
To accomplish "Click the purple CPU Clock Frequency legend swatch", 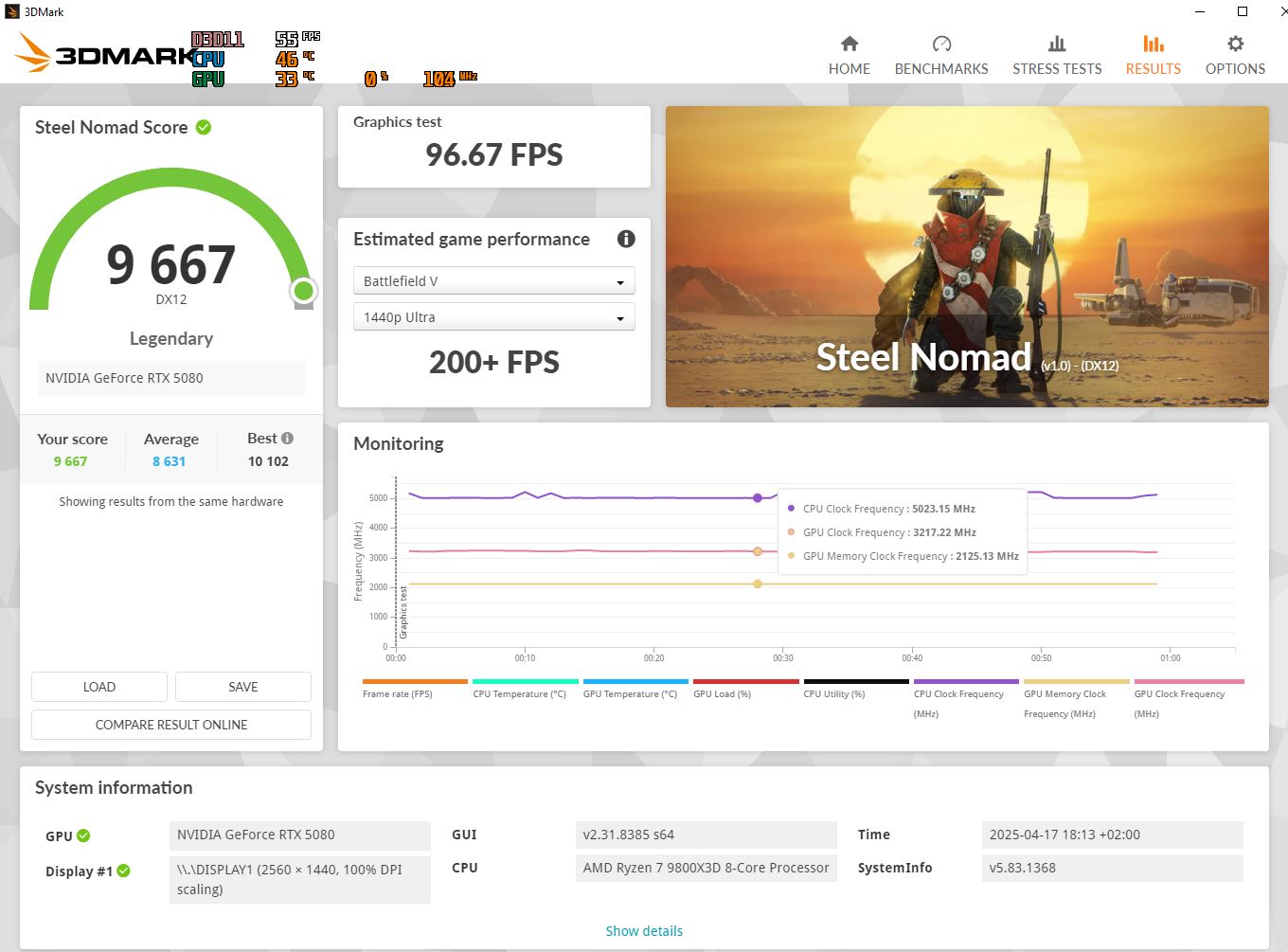I will [x=965, y=681].
